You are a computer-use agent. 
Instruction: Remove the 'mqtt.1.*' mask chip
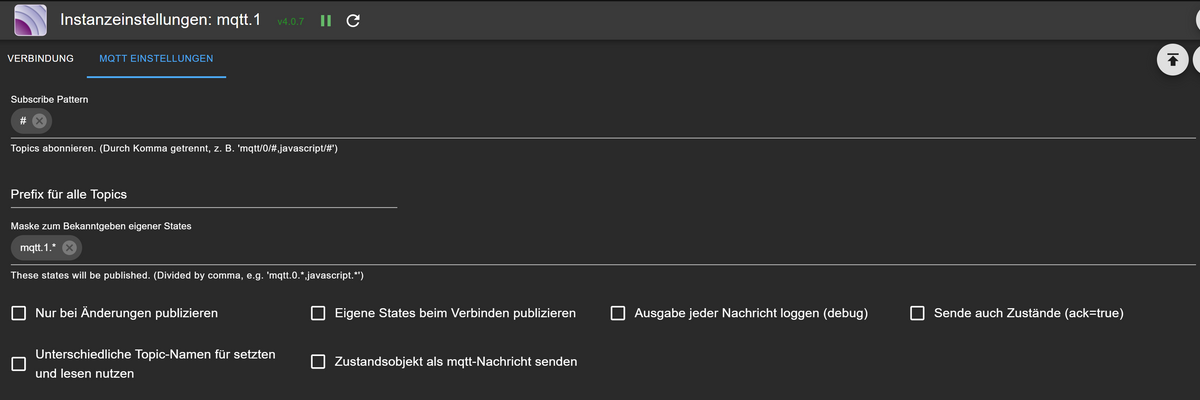pos(69,248)
